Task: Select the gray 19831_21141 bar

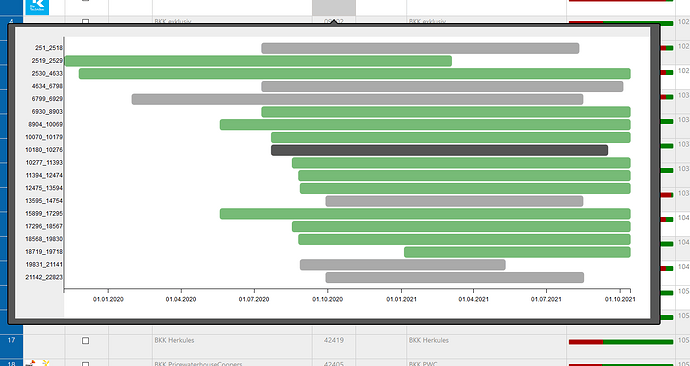Action: 403,265
